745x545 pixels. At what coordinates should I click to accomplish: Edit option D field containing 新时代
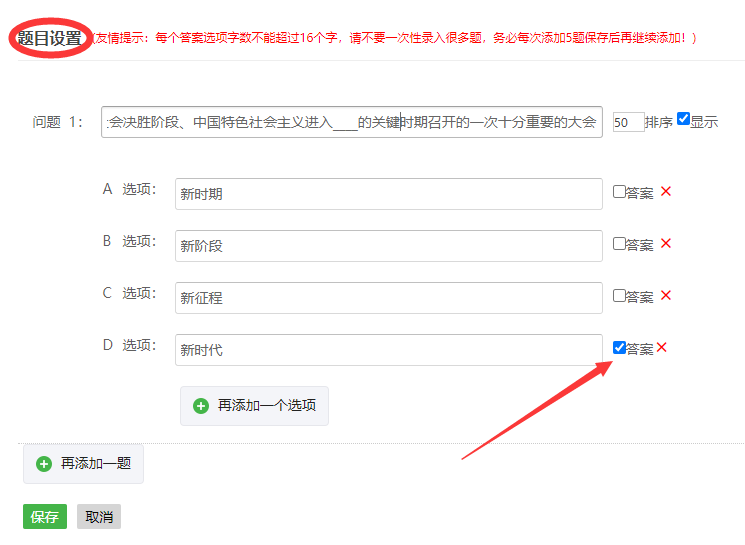coord(389,350)
